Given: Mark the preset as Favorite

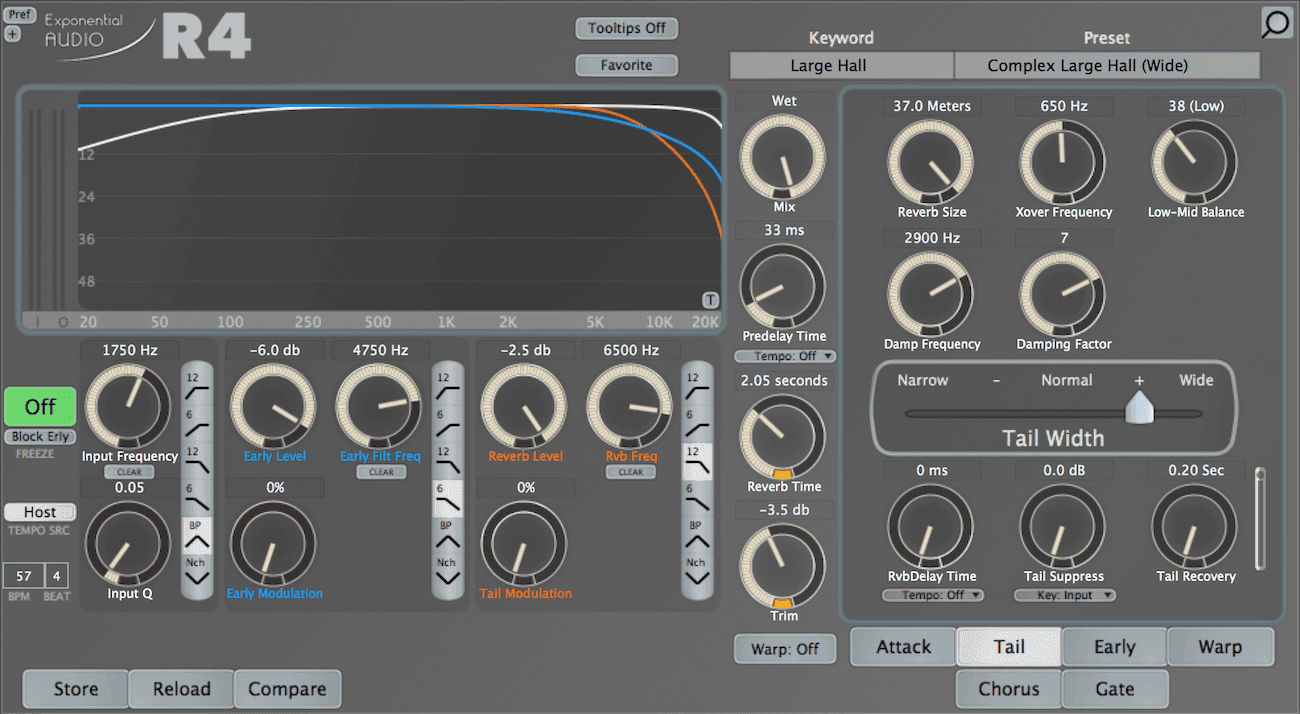Looking at the screenshot, I should click(627, 65).
